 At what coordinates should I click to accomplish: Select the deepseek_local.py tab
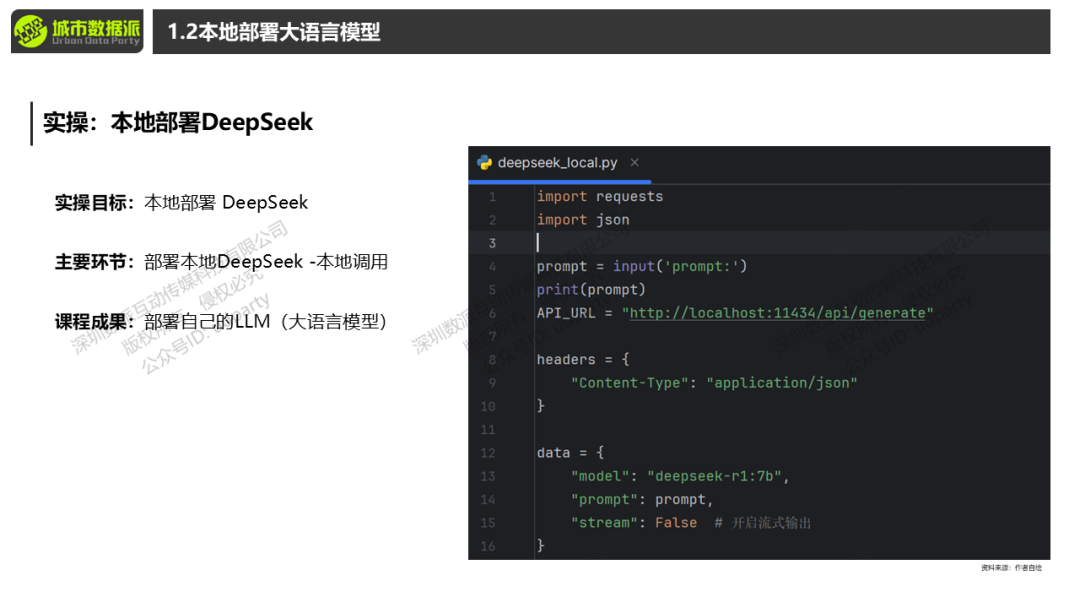557,162
